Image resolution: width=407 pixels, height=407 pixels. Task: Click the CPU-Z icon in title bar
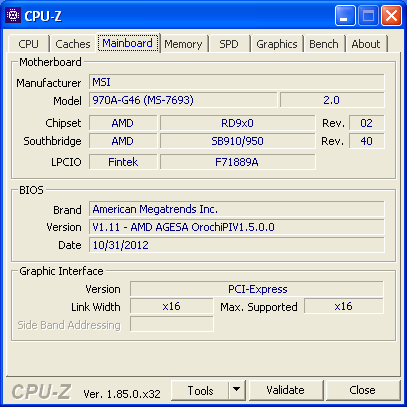(x=13, y=15)
